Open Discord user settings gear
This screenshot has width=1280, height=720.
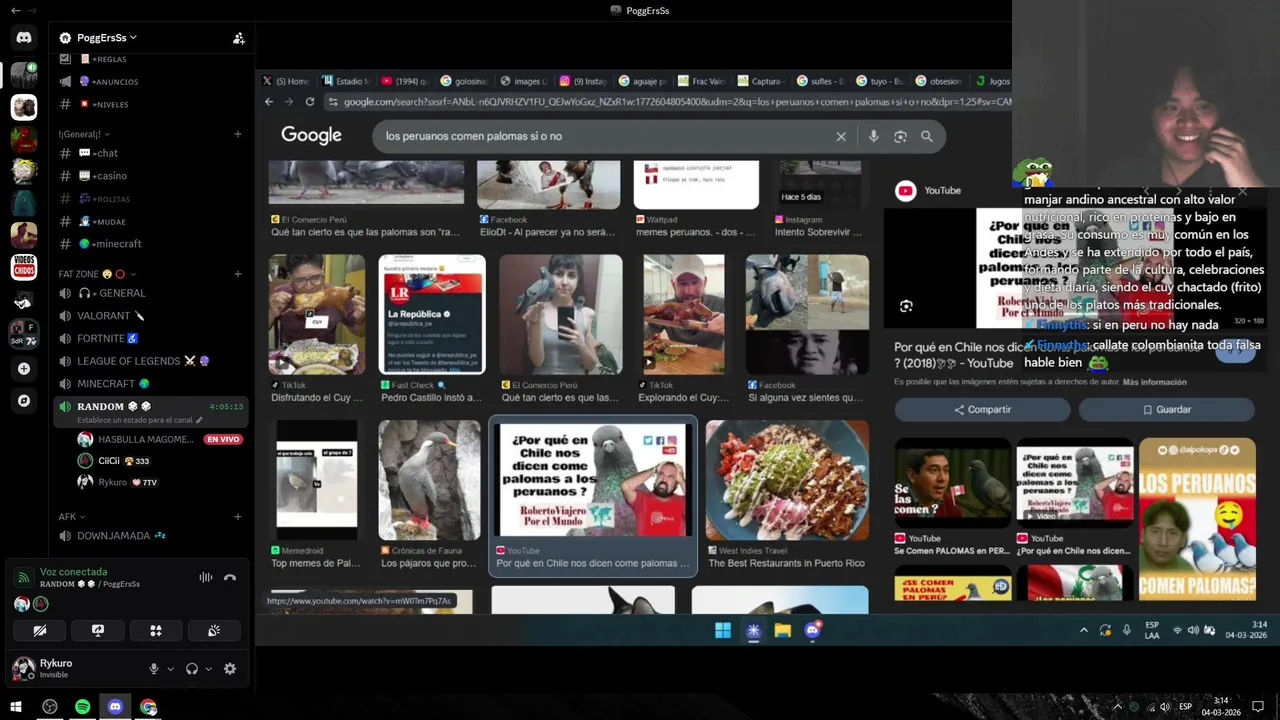click(230, 669)
